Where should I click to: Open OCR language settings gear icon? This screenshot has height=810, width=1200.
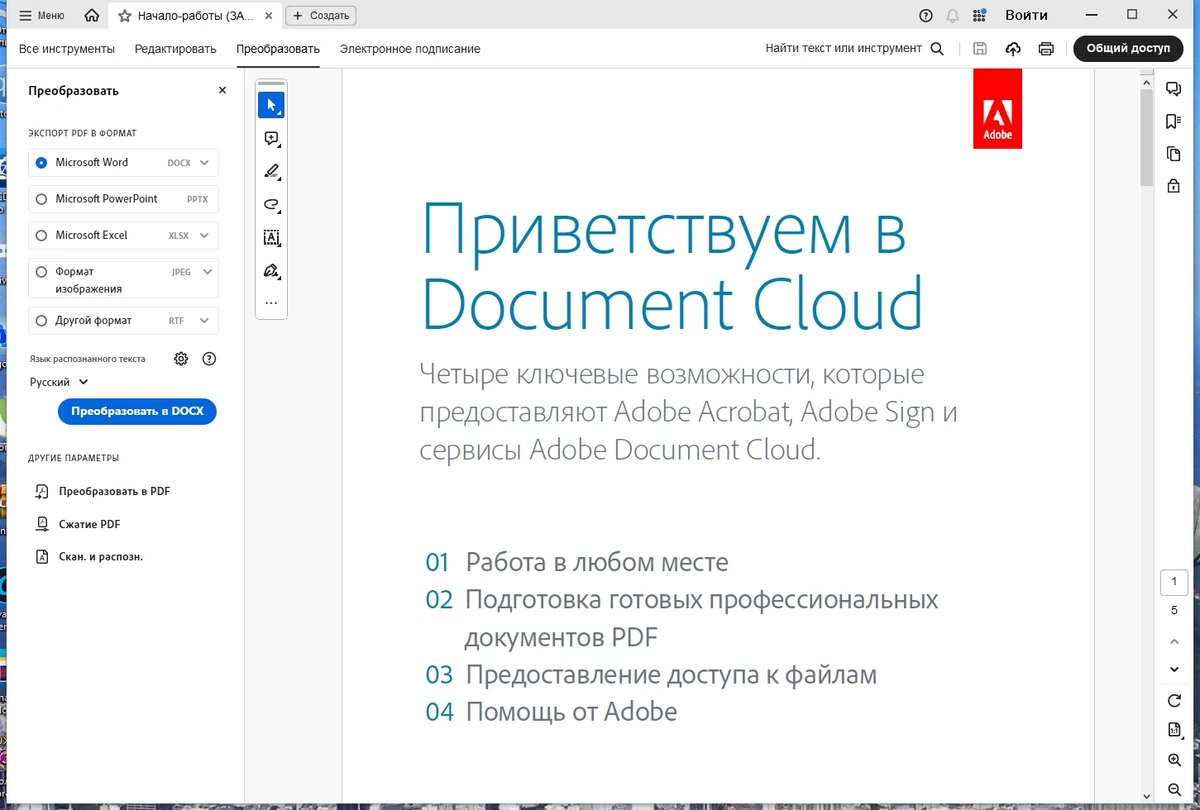click(181, 359)
